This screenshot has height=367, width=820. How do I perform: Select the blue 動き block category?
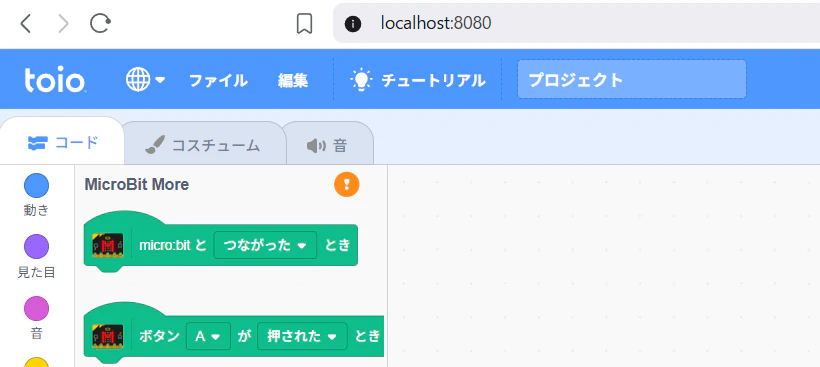click(36, 195)
